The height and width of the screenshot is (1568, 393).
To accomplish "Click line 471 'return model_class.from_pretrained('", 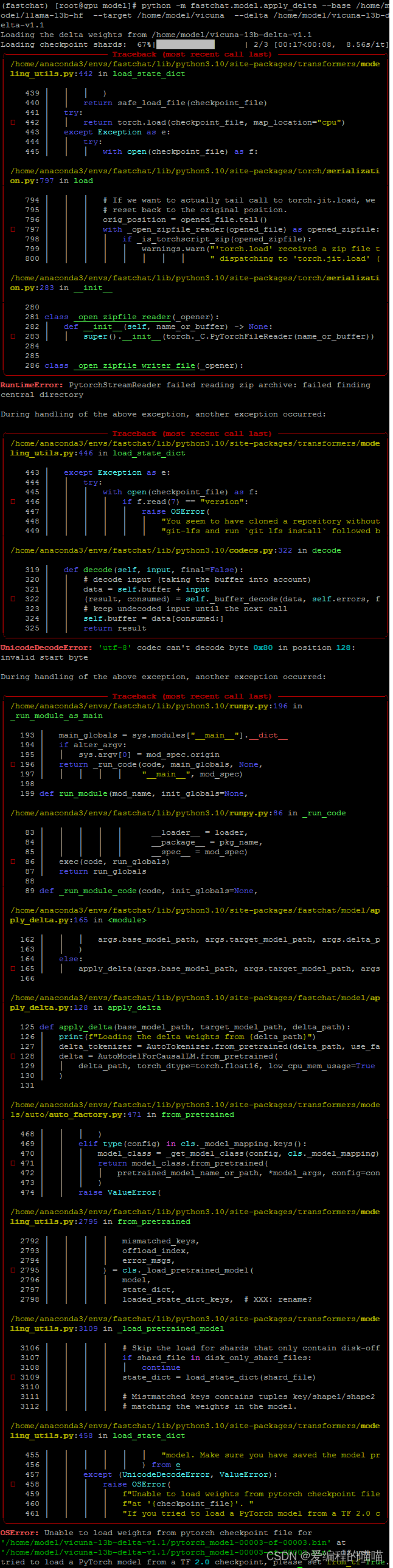I will 183,1164.
